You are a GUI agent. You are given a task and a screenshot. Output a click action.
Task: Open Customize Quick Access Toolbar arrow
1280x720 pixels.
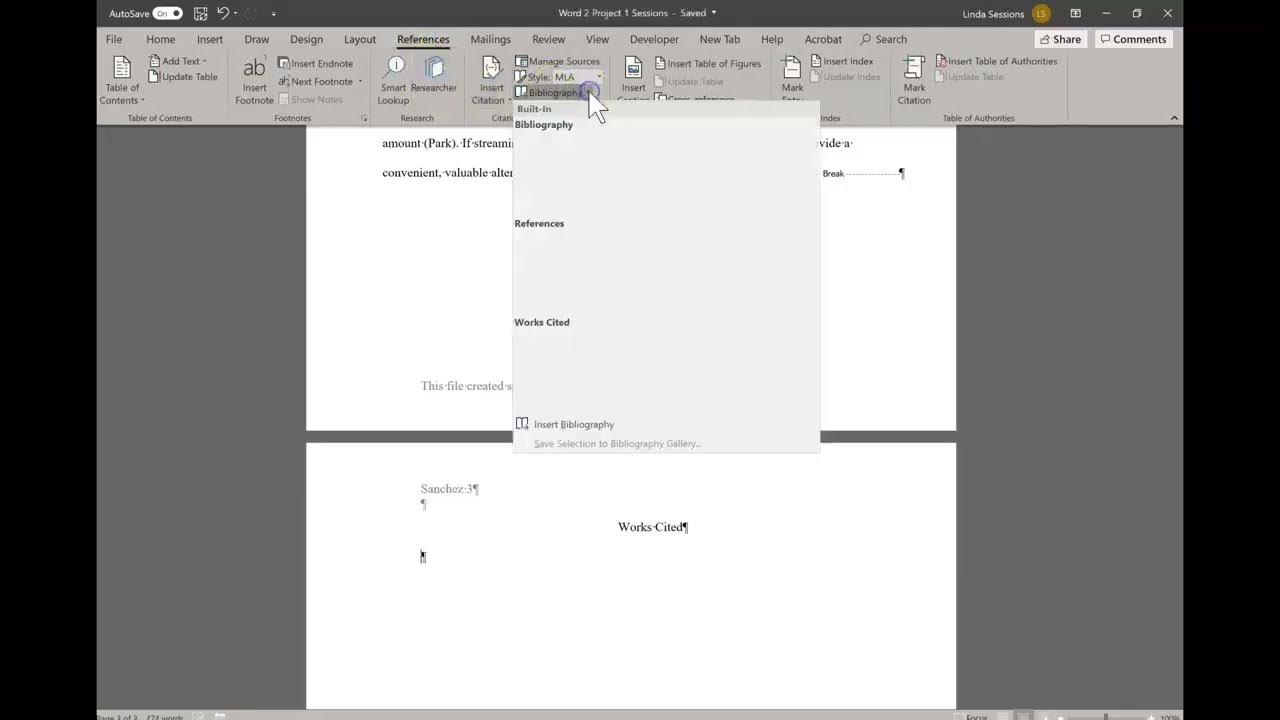click(x=273, y=14)
